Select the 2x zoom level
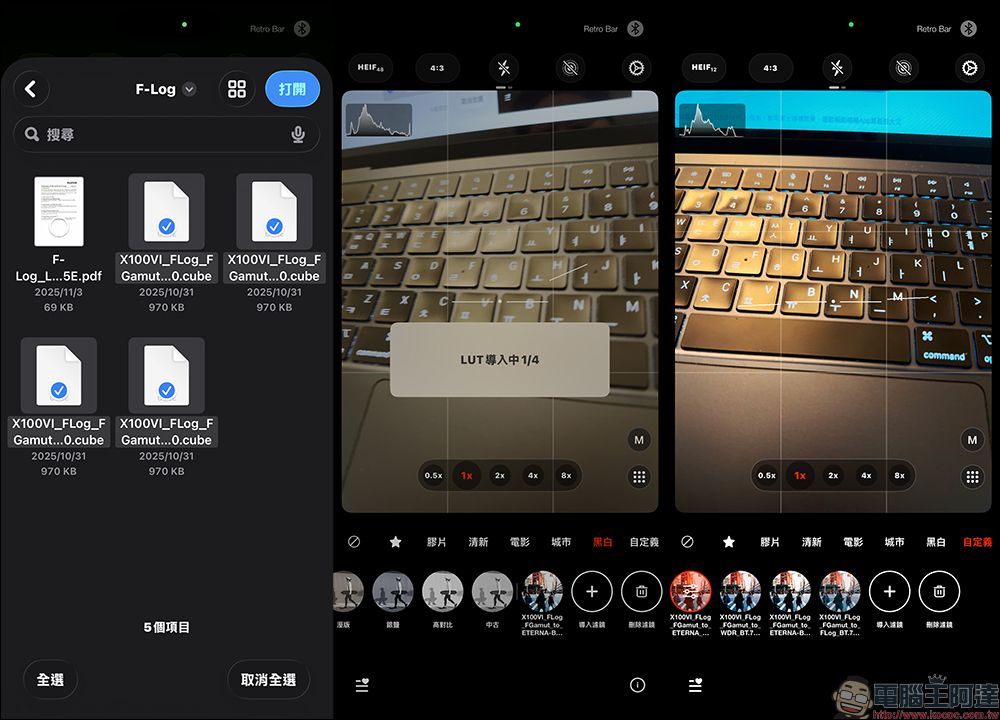The image size is (1000, 720). (x=499, y=475)
